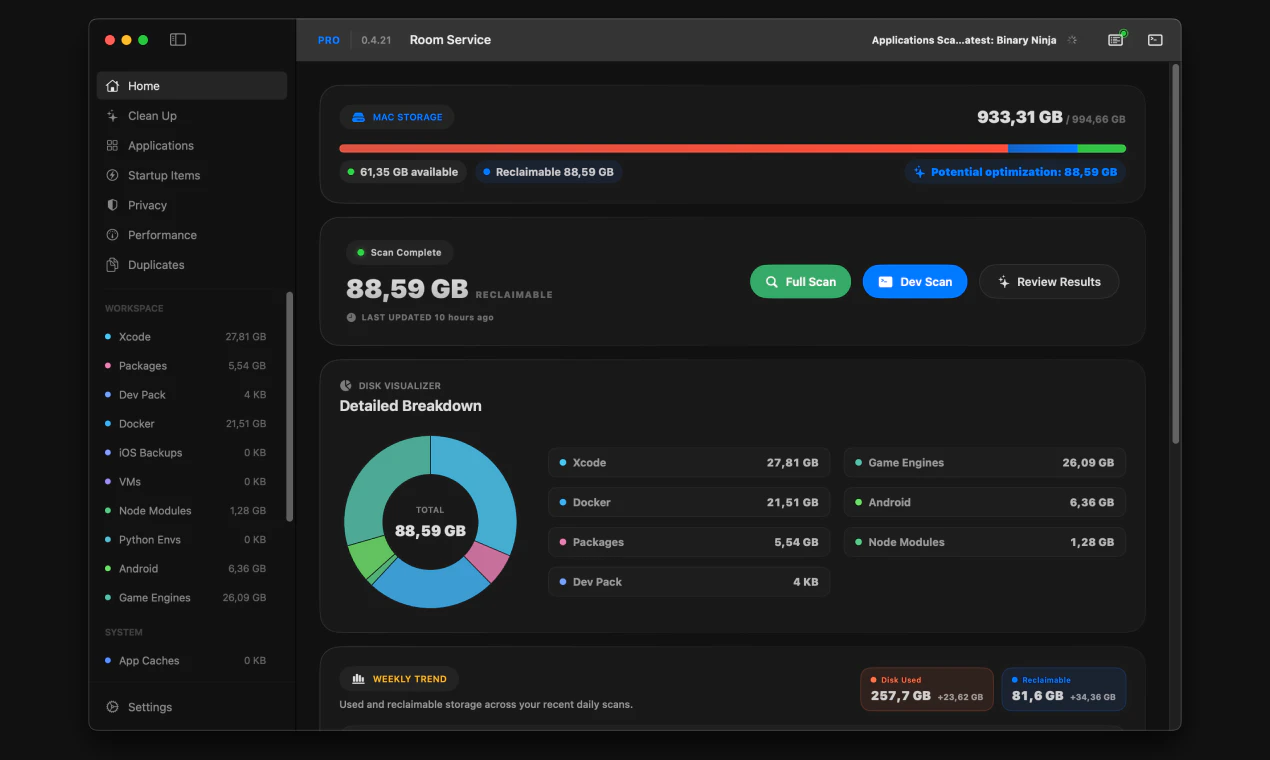Select Docker in the Workspace list
1270x760 pixels.
pyautogui.click(x=185, y=424)
